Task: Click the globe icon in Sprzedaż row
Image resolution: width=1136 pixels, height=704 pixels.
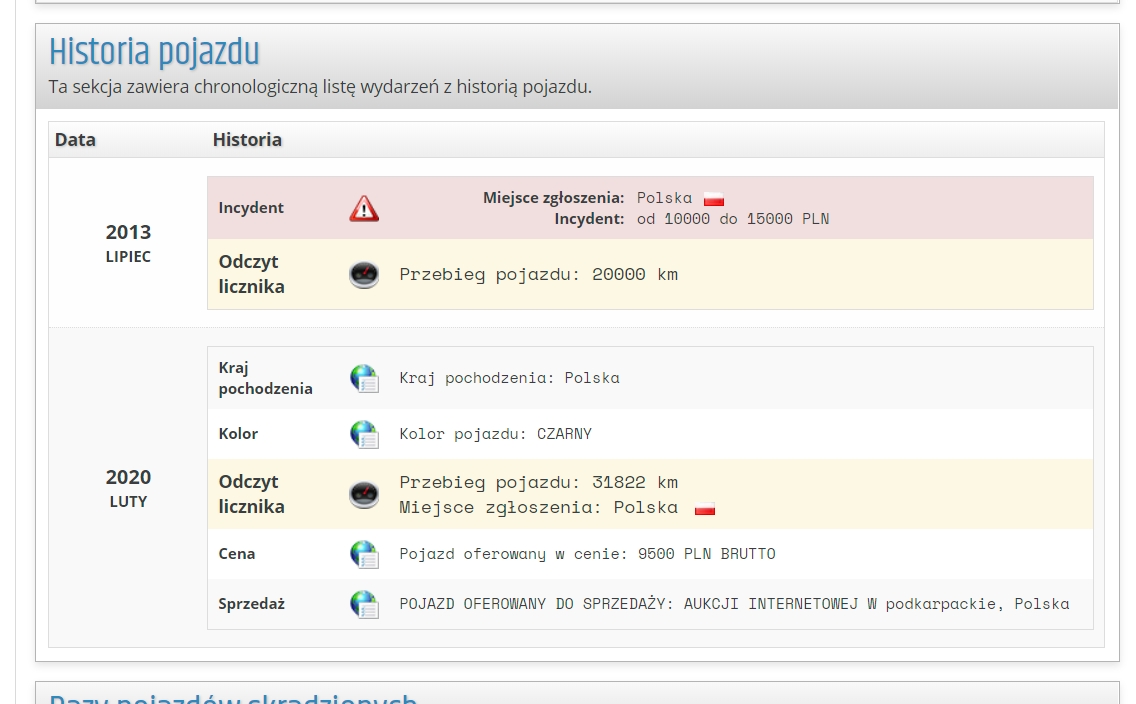Action: pyautogui.click(x=364, y=604)
